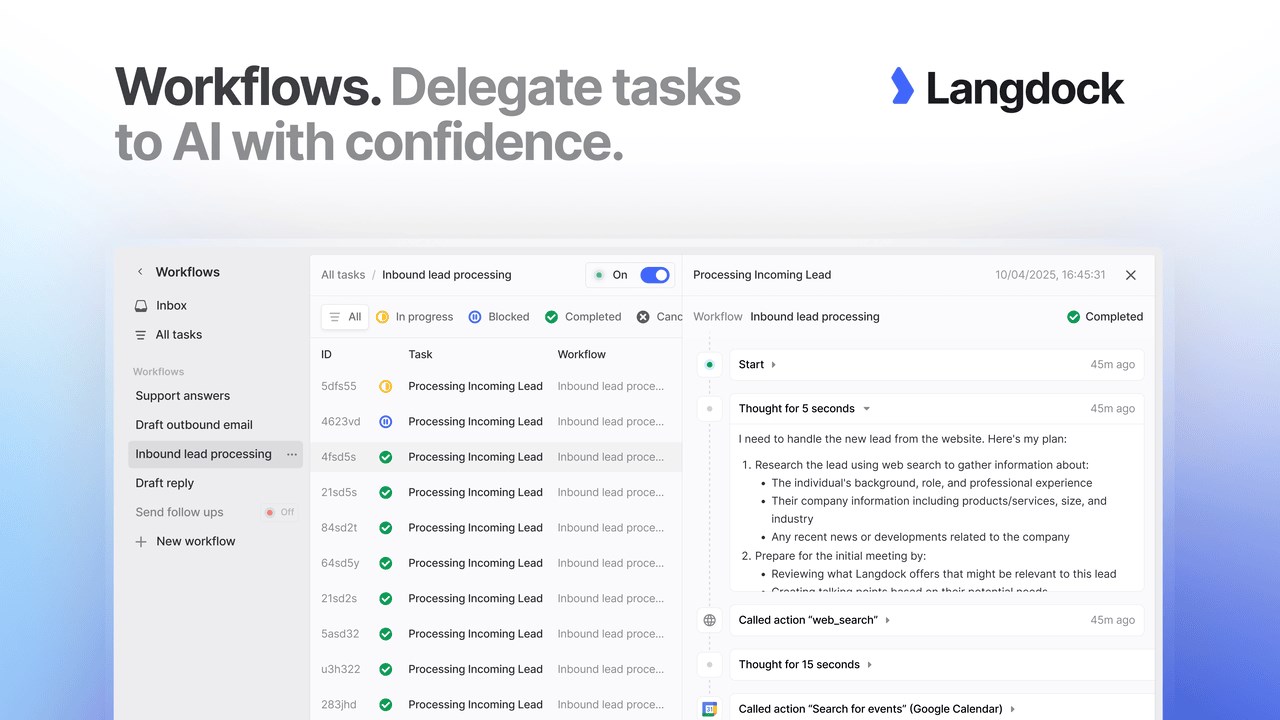Click the in-progress status icon of task 5dfs55
Screen dimensions: 1280x720
coord(386,386)
